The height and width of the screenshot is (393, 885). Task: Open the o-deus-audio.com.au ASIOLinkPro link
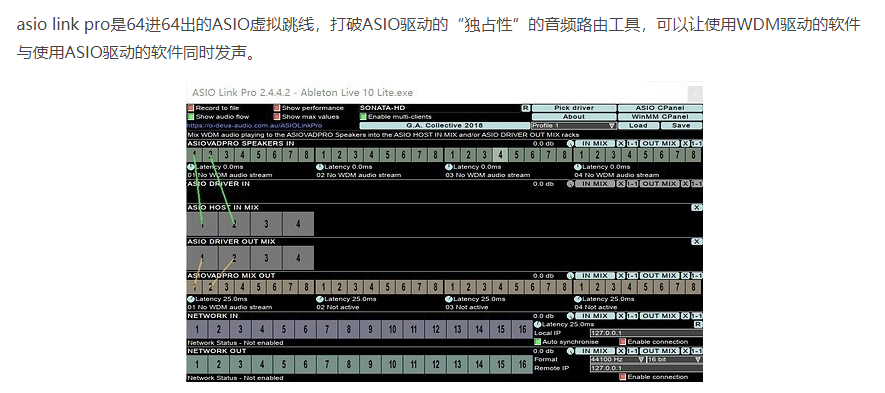pos(255,125)
